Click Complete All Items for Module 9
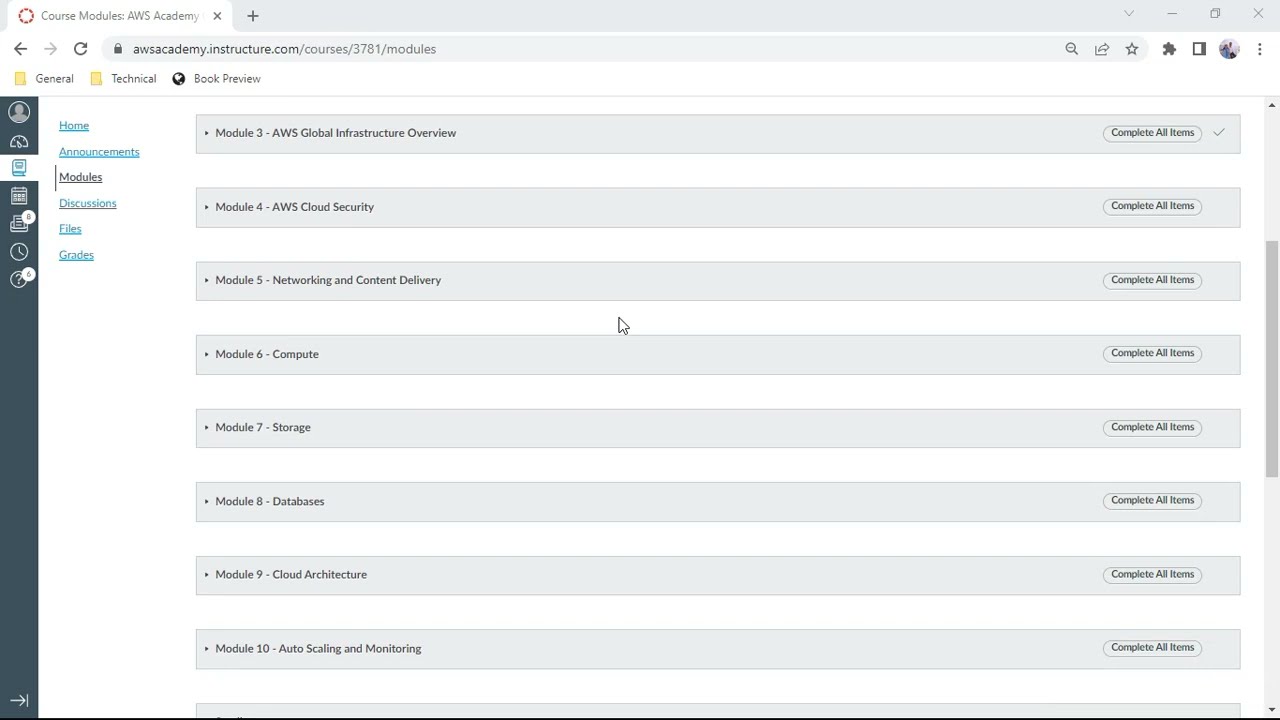 (x=1152, y=574)
